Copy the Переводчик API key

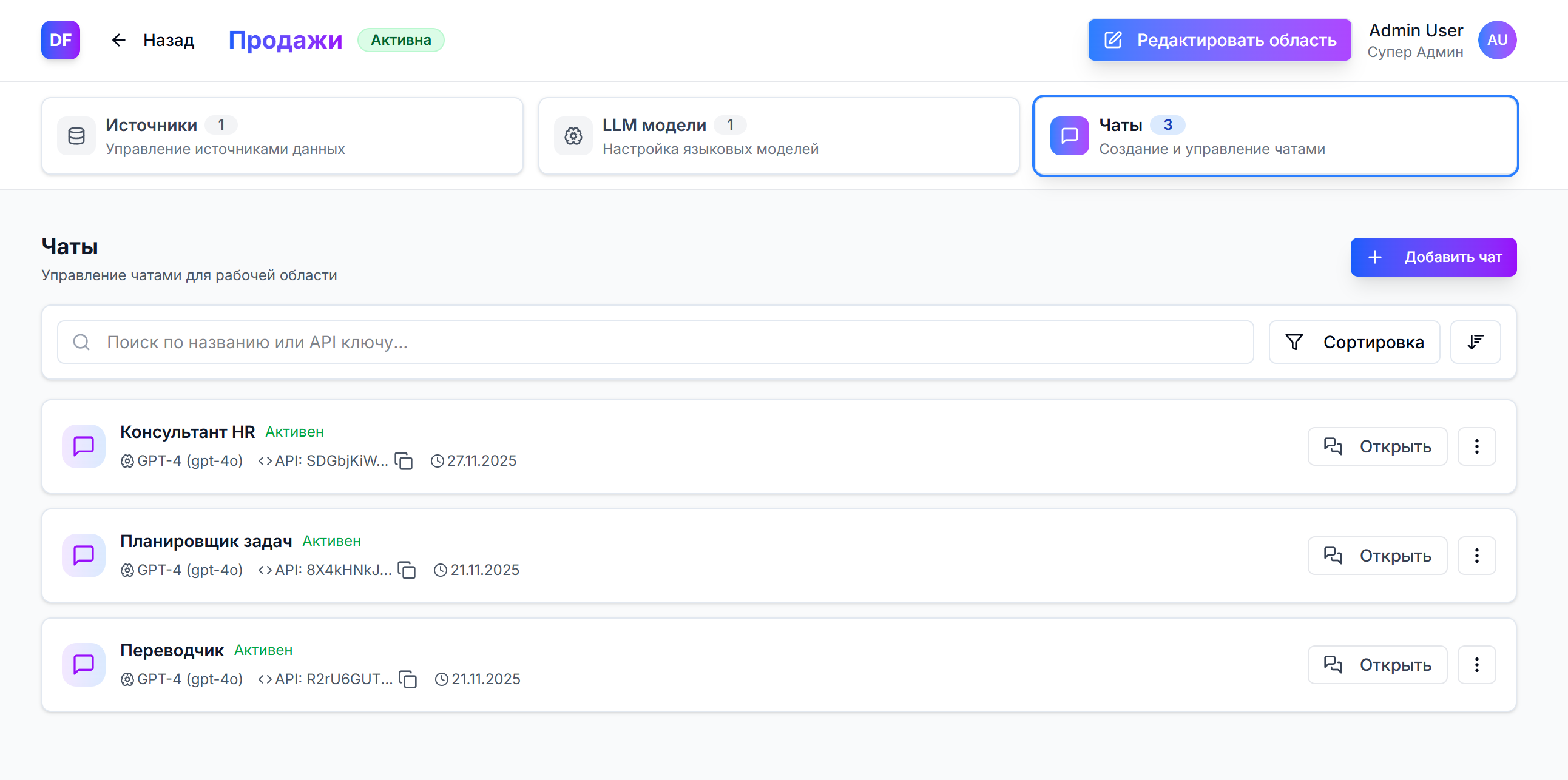408,679
